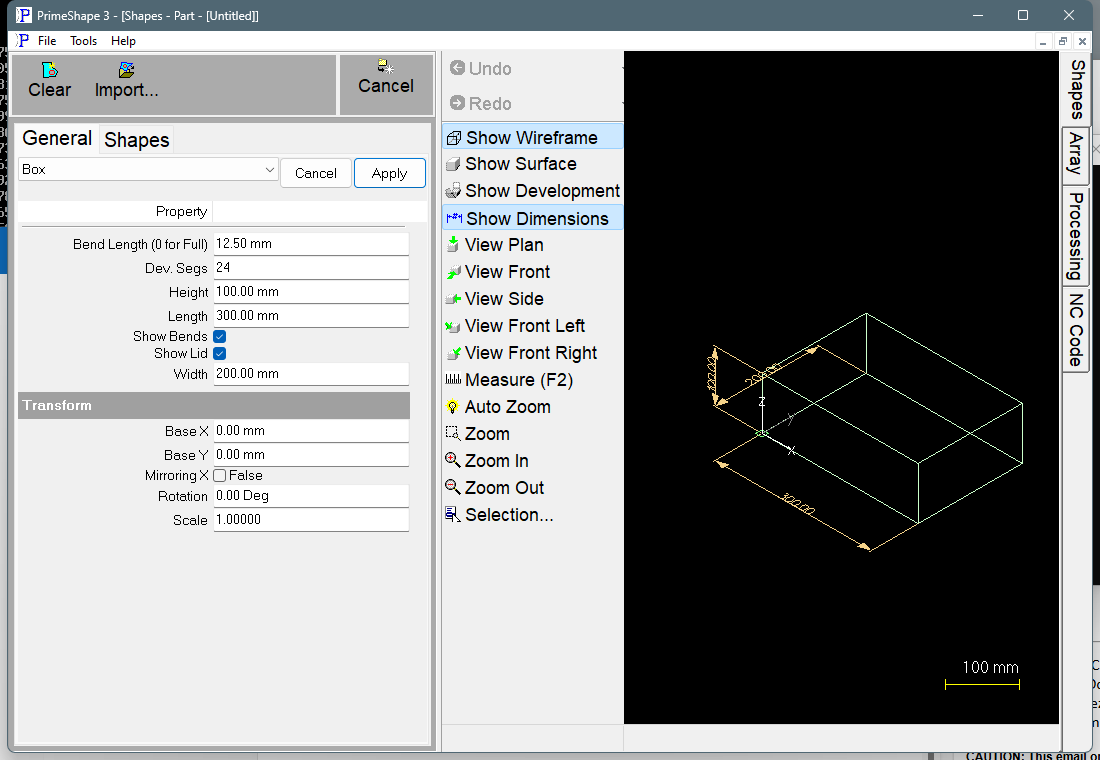1100x760 pixels.
Task: Select the Shapes vertical side tab
Action: point(1077,89)
